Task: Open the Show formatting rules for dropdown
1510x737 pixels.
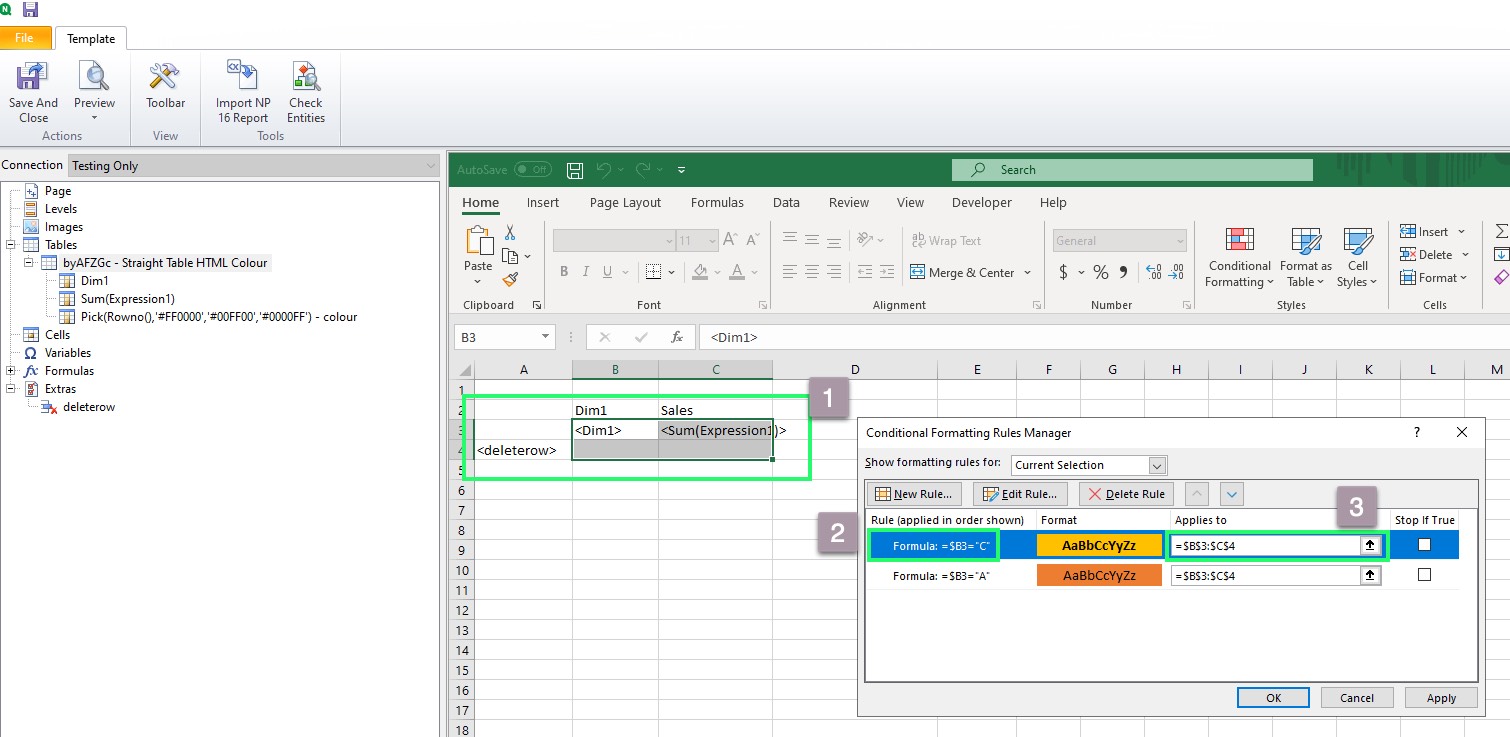Action: 1089,465
